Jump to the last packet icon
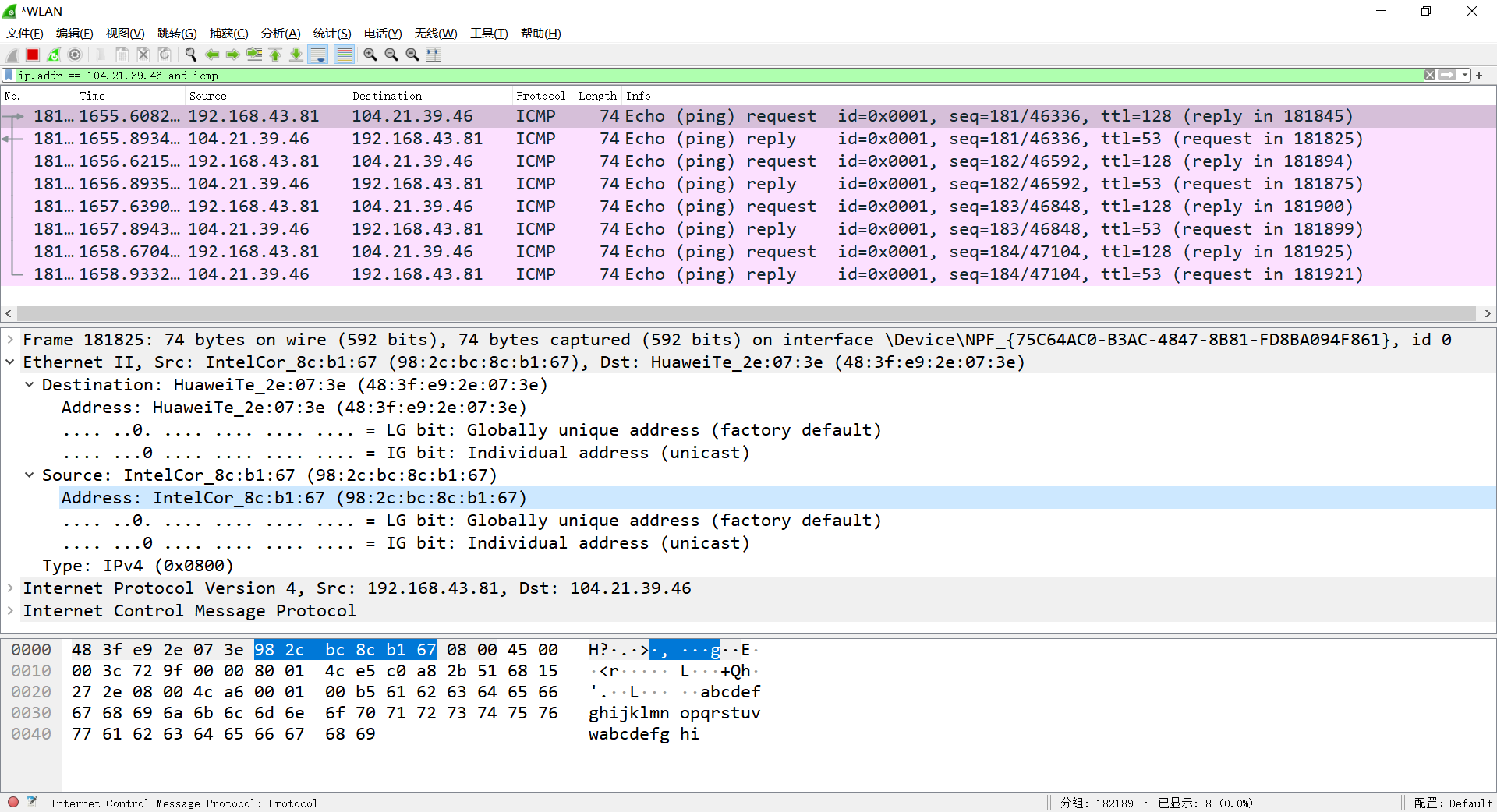Image resolution: width=1497 pixels, height=812 pixels. tap(296, 55)
